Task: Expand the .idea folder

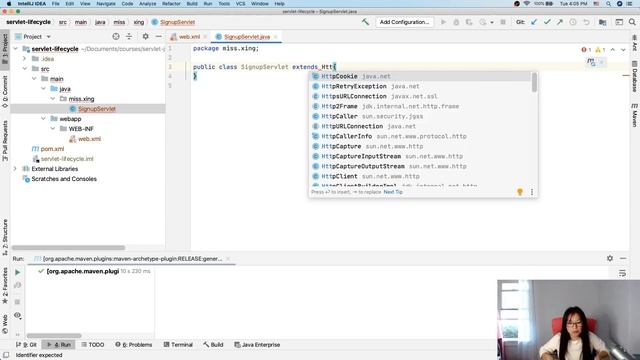Action: 24,59
